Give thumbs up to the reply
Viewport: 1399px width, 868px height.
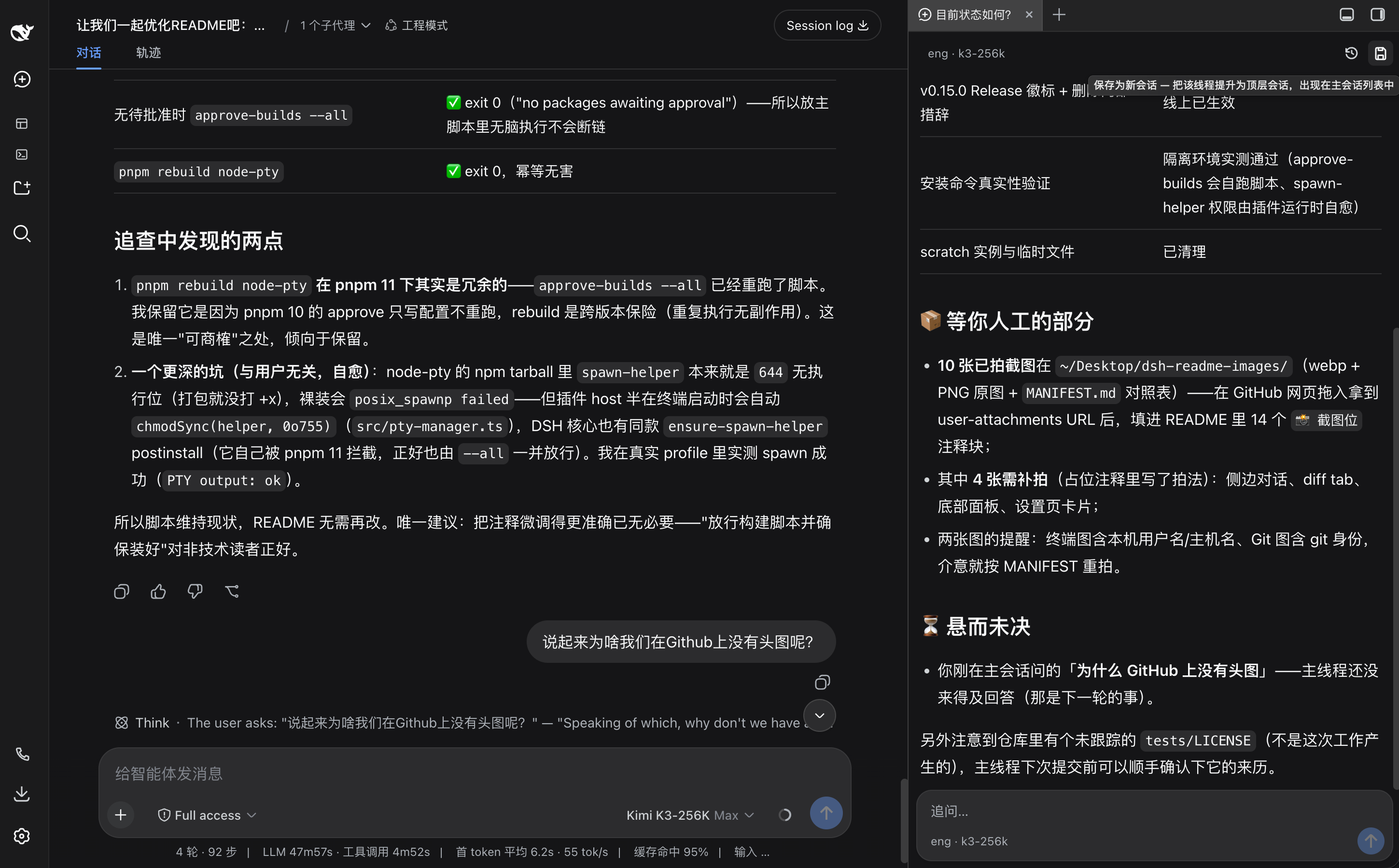click(158, 591)
